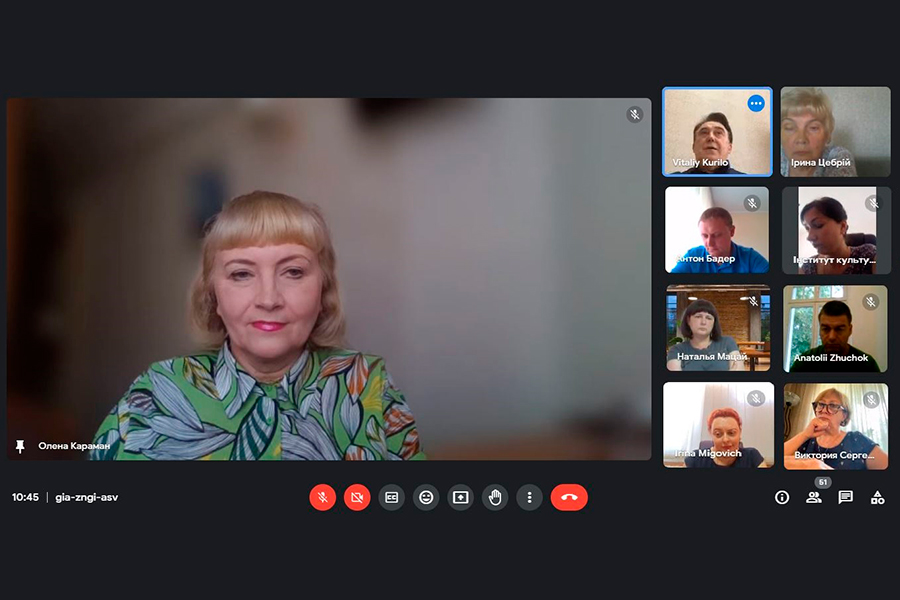Click muted mic icon on Виктория Серге... tile
The width and height of the screenshot is (900, 600).
click(871, 400)
